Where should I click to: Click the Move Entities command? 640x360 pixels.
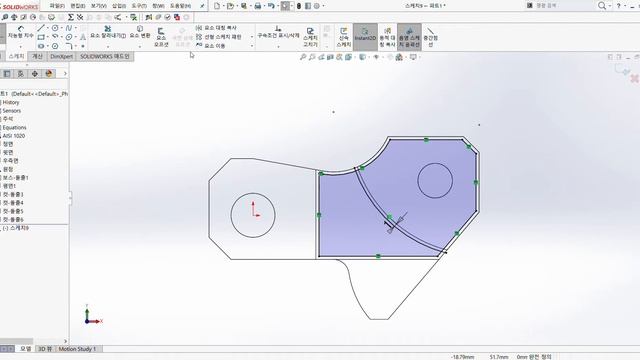pos(211,46)
